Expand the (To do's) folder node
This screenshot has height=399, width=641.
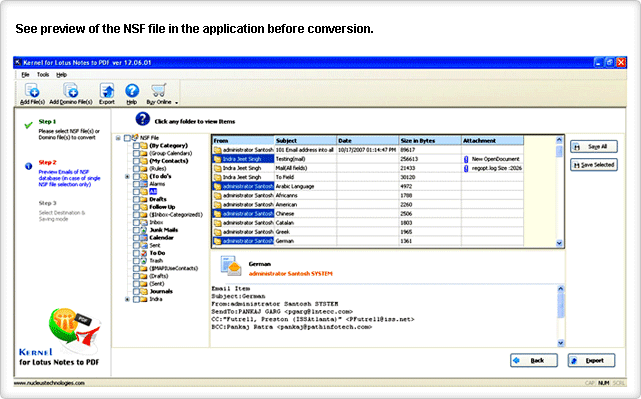point(127,177)
